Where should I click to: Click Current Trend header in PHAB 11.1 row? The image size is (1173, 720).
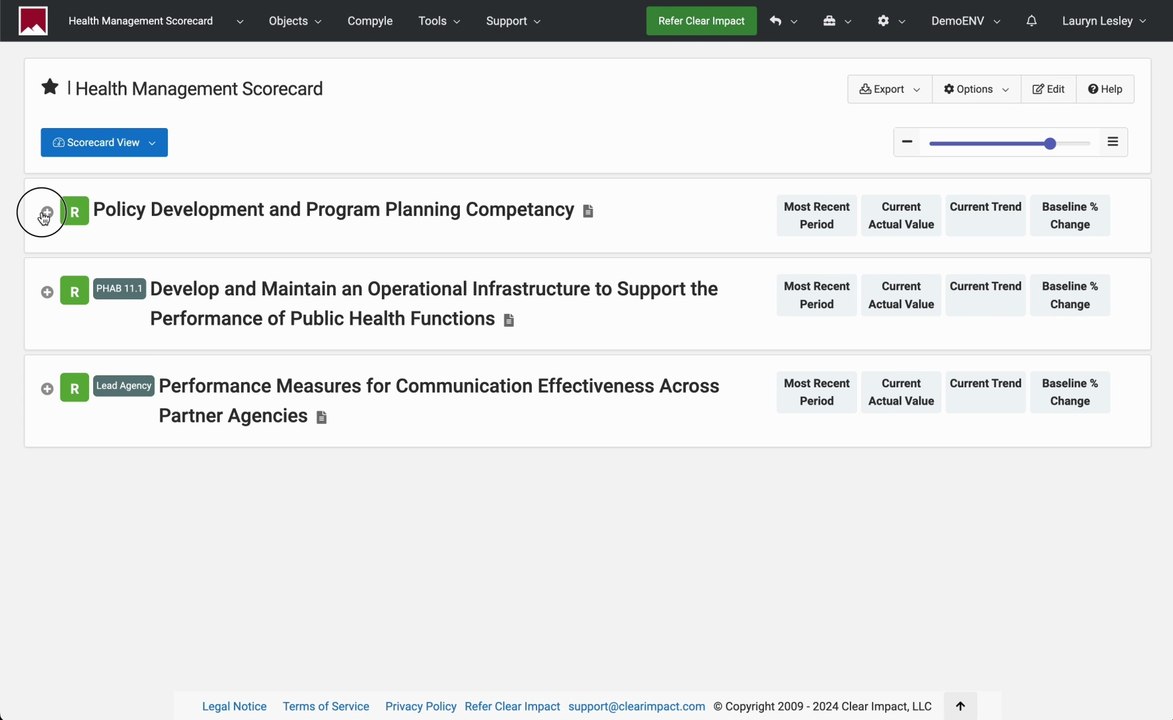point(986,295)
